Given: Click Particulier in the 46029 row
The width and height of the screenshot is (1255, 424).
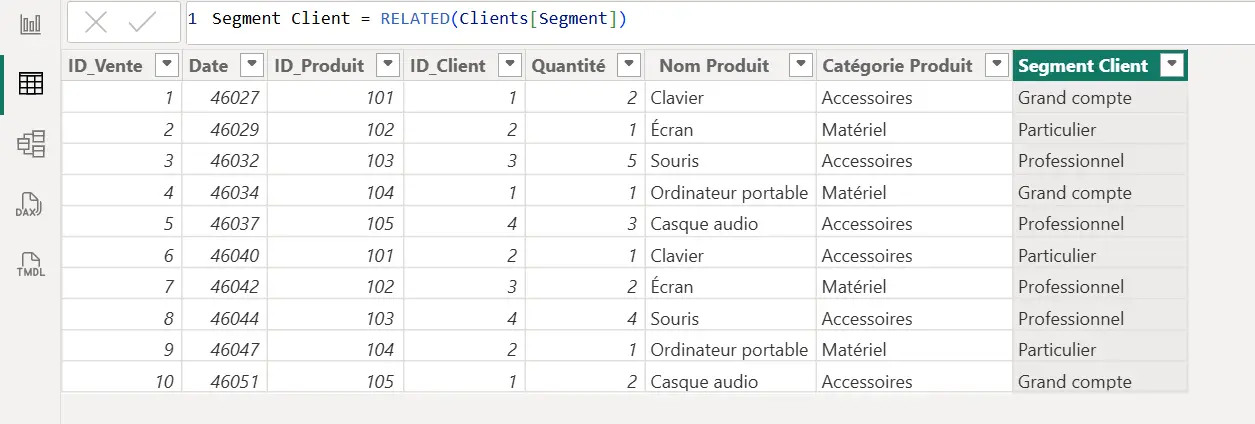Looking at the screenshot, I should pos(1057,130).
